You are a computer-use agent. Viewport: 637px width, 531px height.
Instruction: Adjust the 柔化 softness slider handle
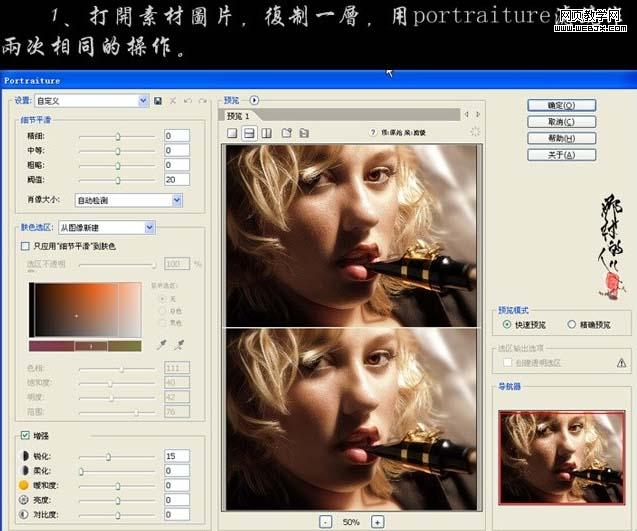[x=81, y=471]
